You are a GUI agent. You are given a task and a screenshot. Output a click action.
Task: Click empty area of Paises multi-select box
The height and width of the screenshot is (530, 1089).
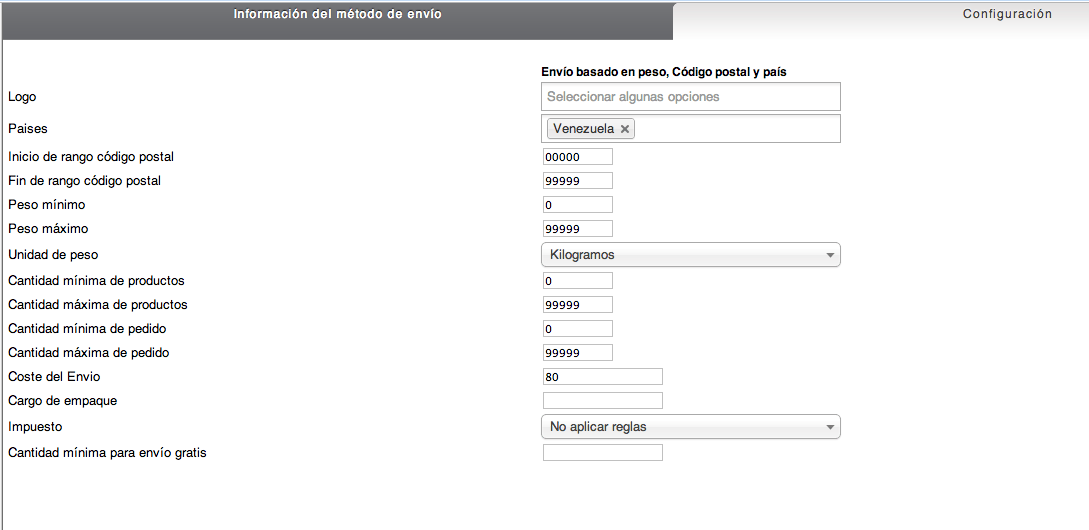tap(736, 129)
